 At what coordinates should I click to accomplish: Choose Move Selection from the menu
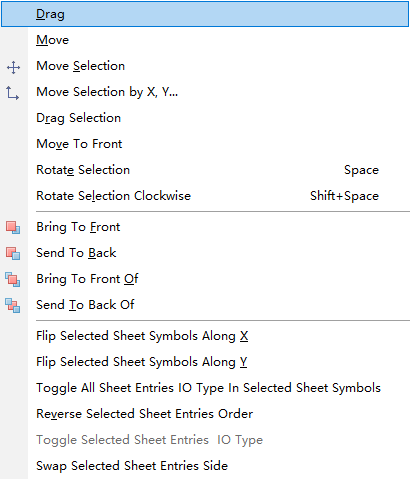pos(205,66)
